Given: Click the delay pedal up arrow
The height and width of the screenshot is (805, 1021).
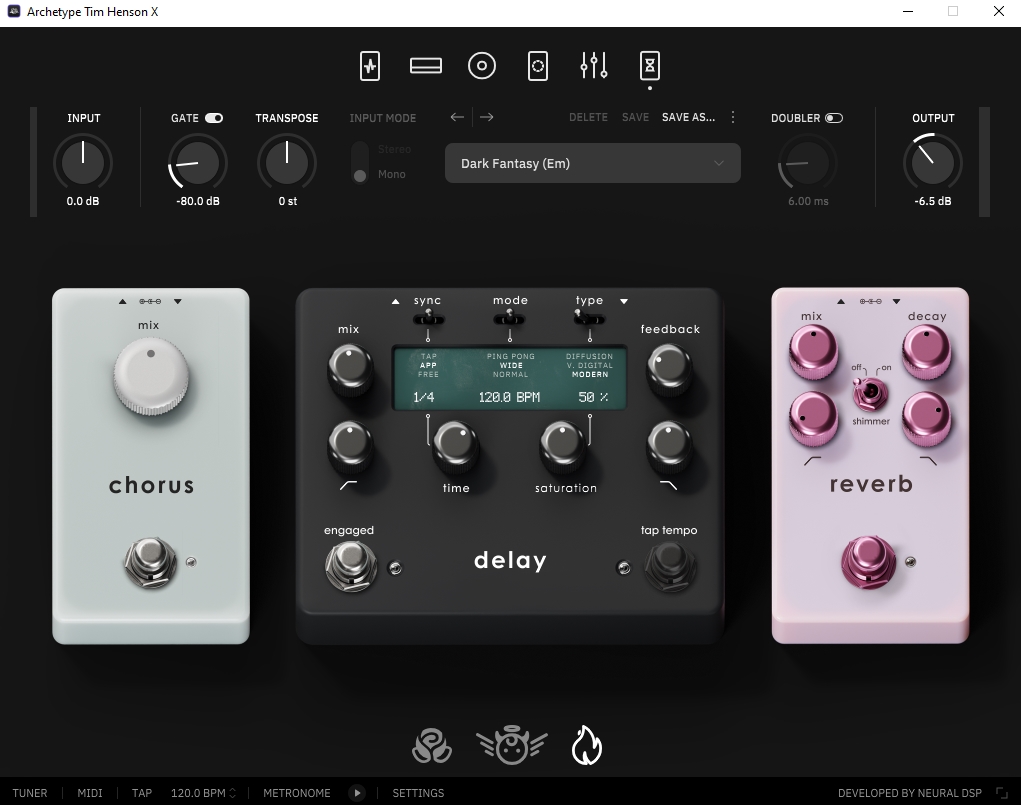Looking at the screenshot, I should [x=395, y=302].
